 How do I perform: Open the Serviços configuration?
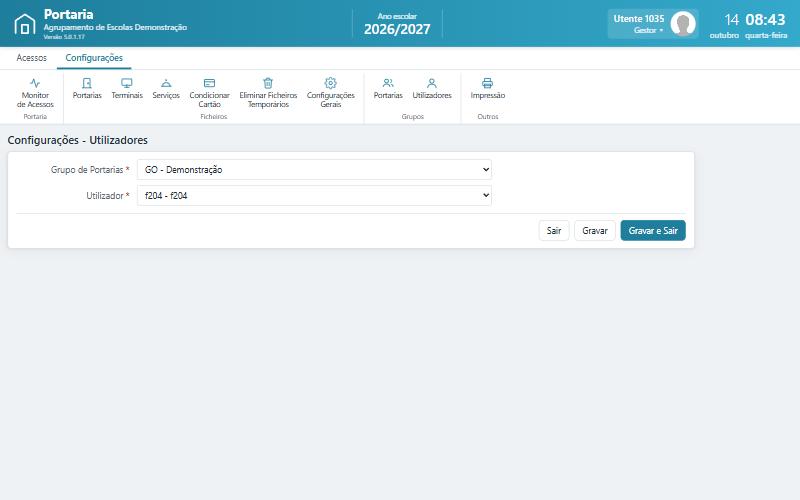(166, 89)
